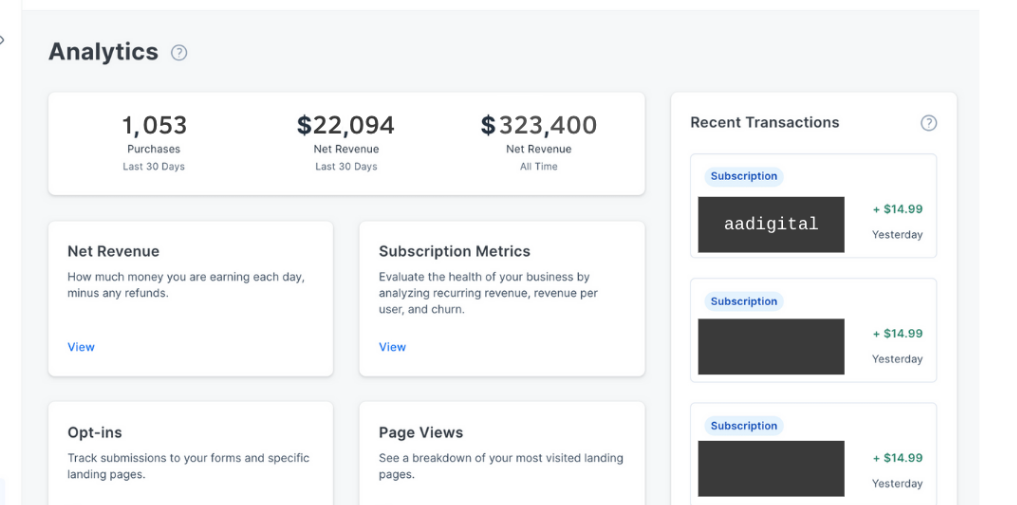Viewport: 1017px width, 505px height.
Task: Click the +$14.99 amount on the aadigital transaction
Action: (x=897, y=209)
